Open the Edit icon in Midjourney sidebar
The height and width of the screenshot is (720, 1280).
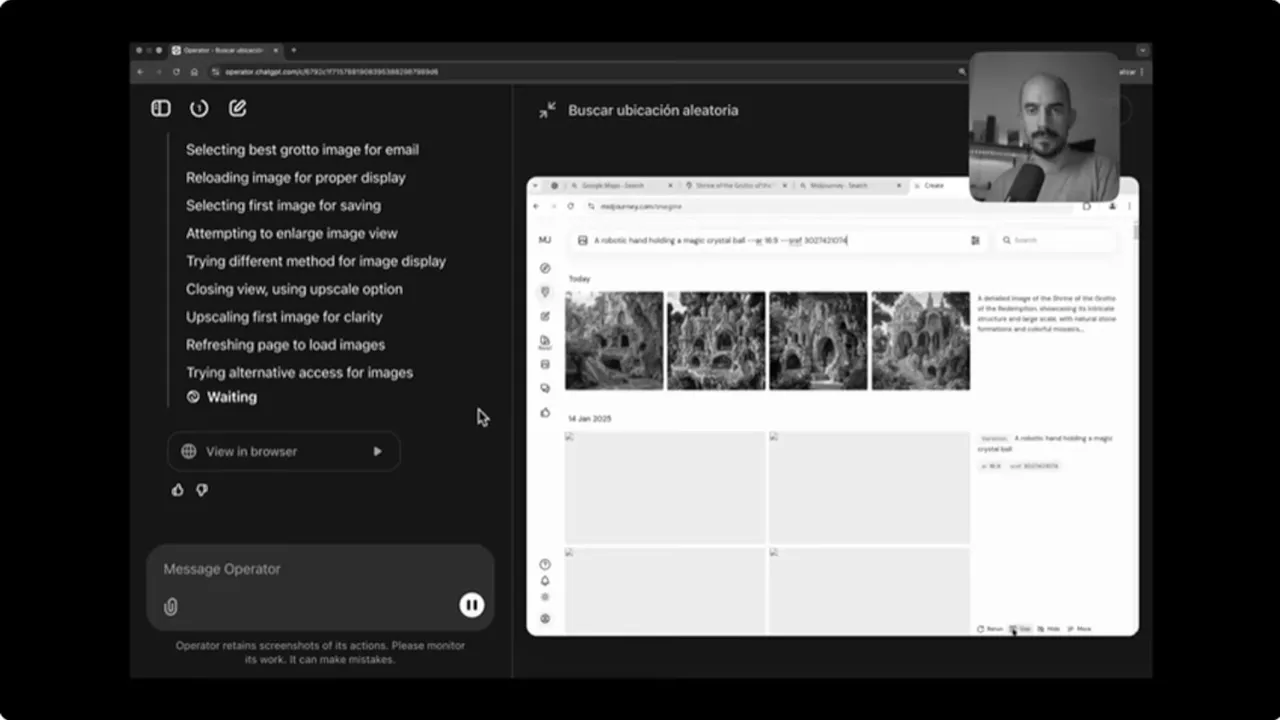pyautogui.click(x=545, y=316)
